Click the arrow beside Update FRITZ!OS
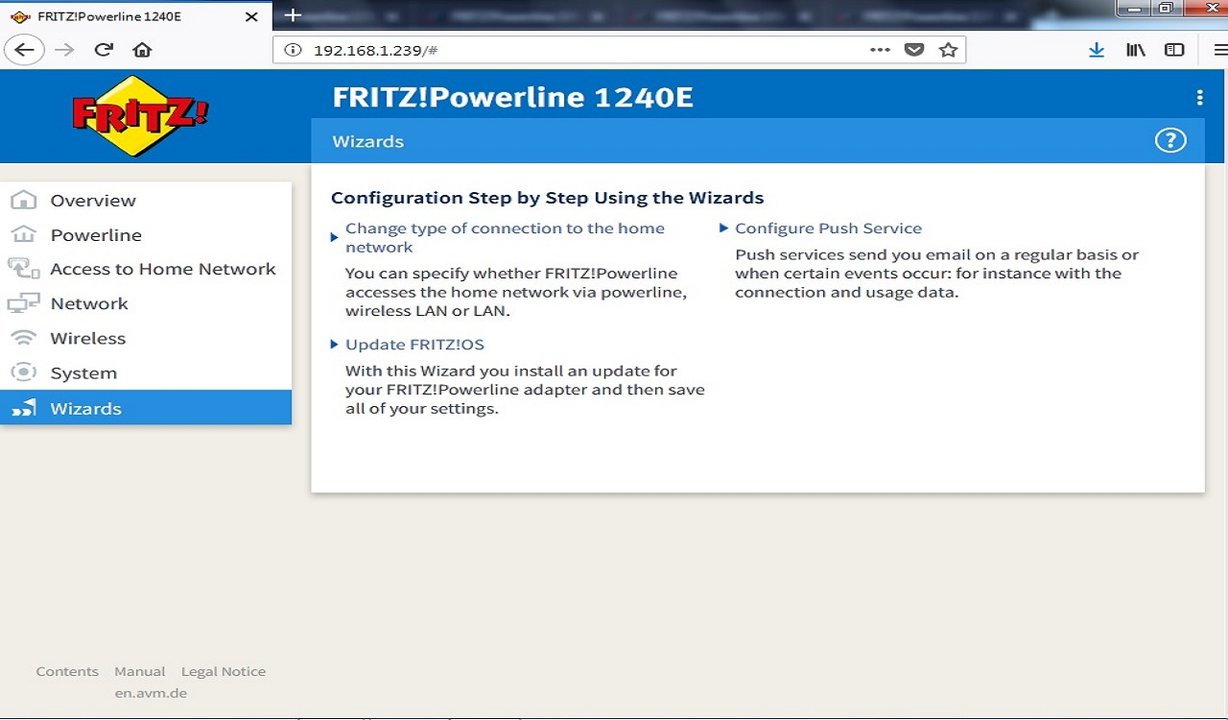Image resolution: width=1228 pixels, height=720 pixels. tap(335, 344)
